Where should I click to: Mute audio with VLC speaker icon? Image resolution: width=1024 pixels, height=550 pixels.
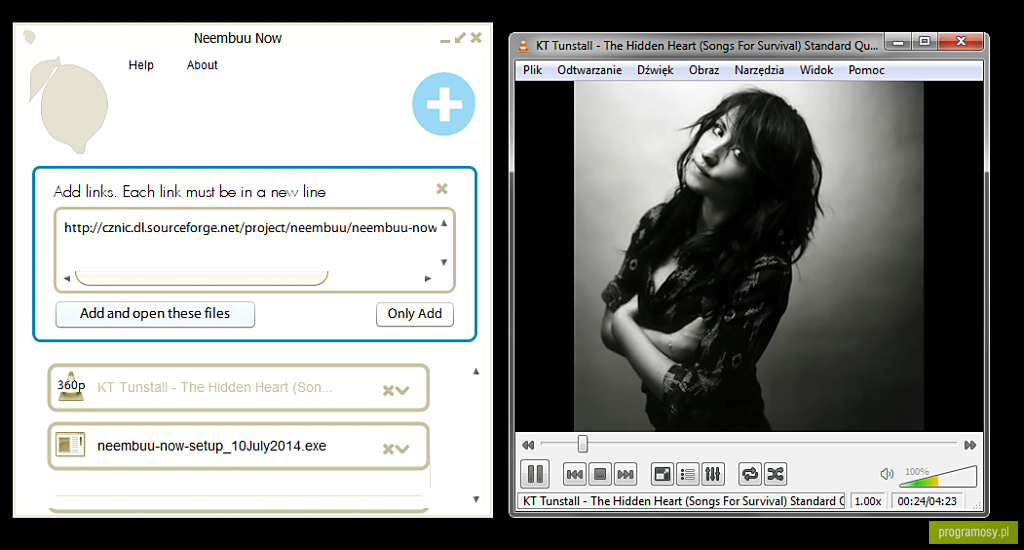point(886,474)
